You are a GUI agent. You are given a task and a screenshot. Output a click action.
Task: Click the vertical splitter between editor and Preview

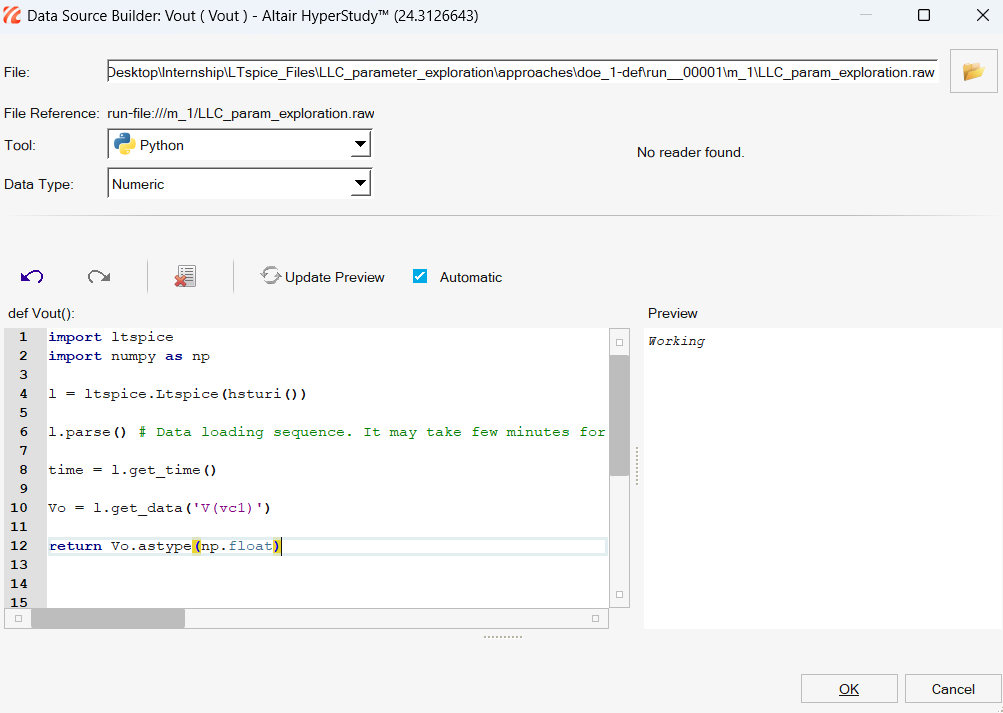[637, 466]
